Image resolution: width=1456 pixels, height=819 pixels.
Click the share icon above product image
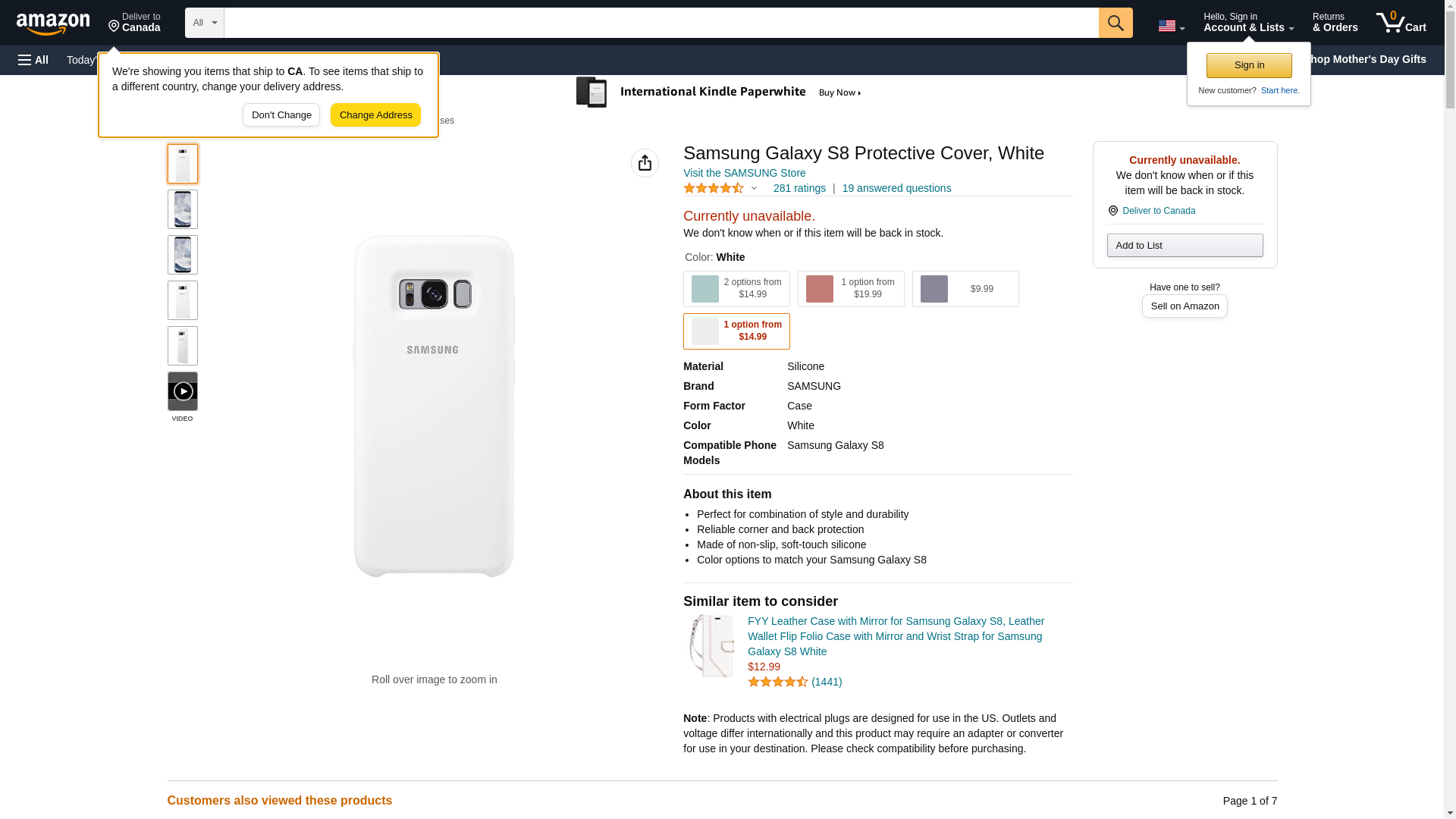645,163
